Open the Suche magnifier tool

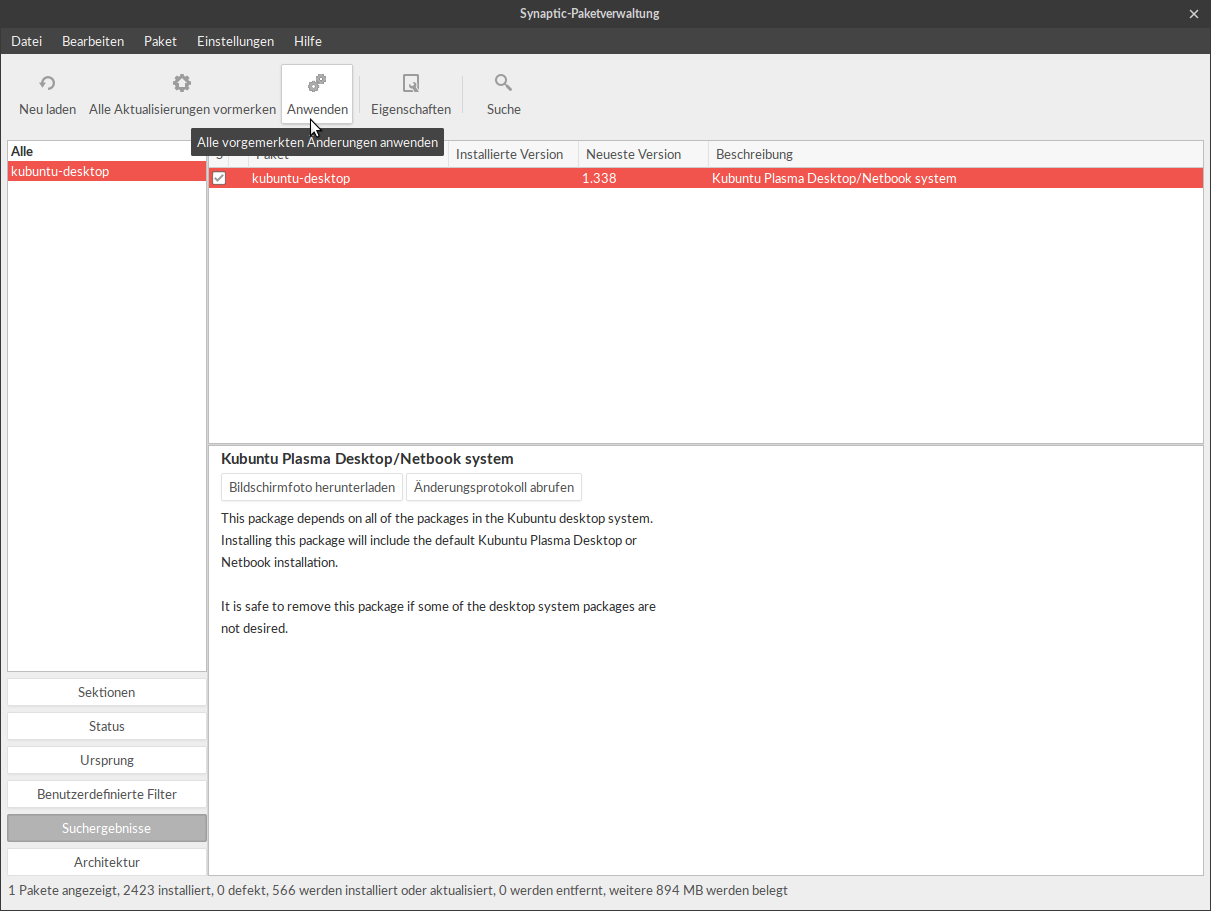pyautogui.click(x=504, y=95)
